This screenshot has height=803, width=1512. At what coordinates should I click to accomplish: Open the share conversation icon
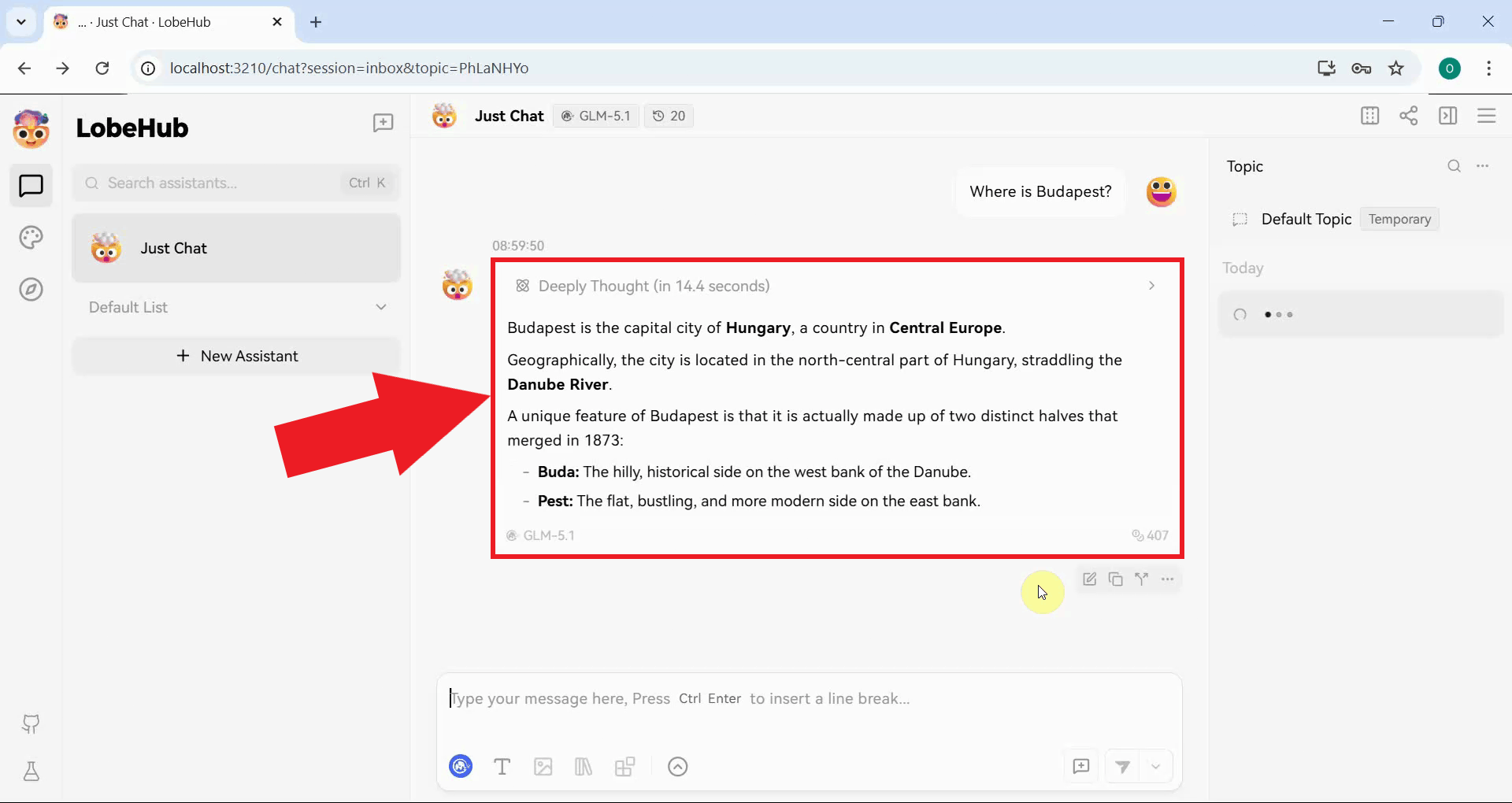[x=1408, y=116]
